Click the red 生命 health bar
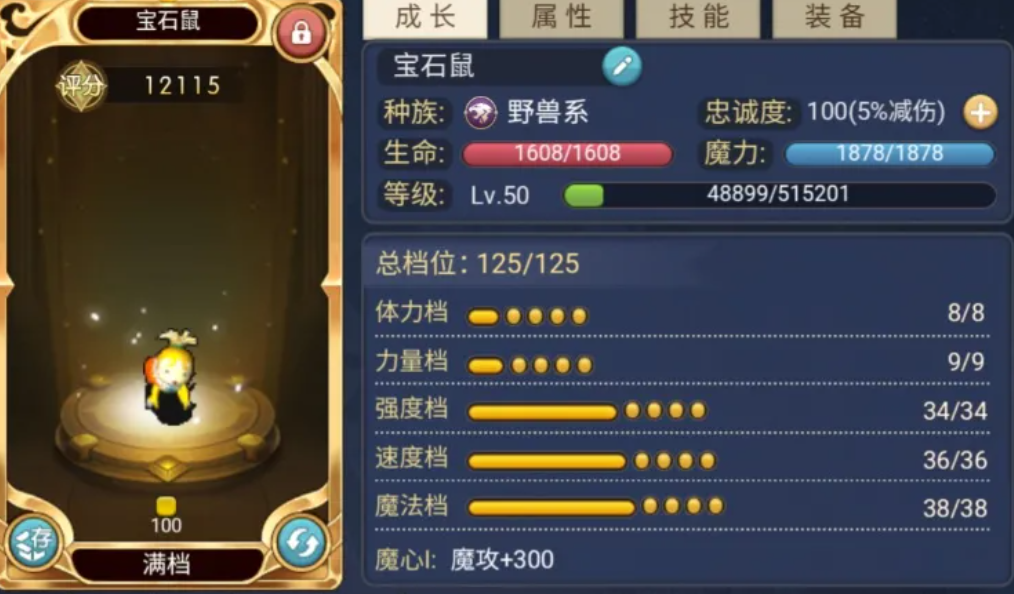The height and width of the screenshot is (594, 1014). click(x=567, y=154)
